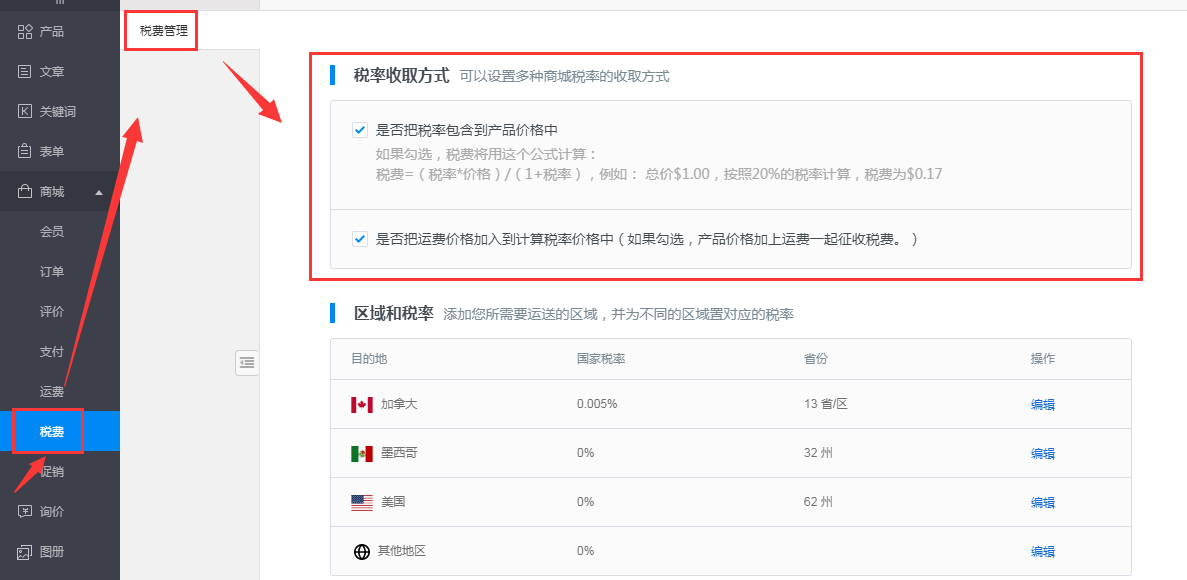
Task: Click the Canada flag icon
Action: [362, 405]
